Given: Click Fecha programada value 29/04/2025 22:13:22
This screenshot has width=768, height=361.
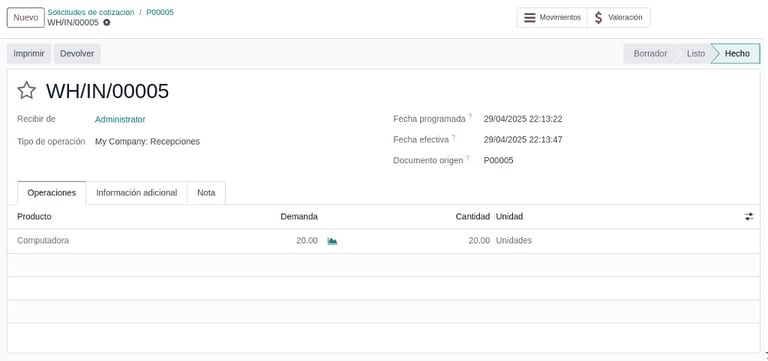Looking at the screenshot, I should pos(523,119).
